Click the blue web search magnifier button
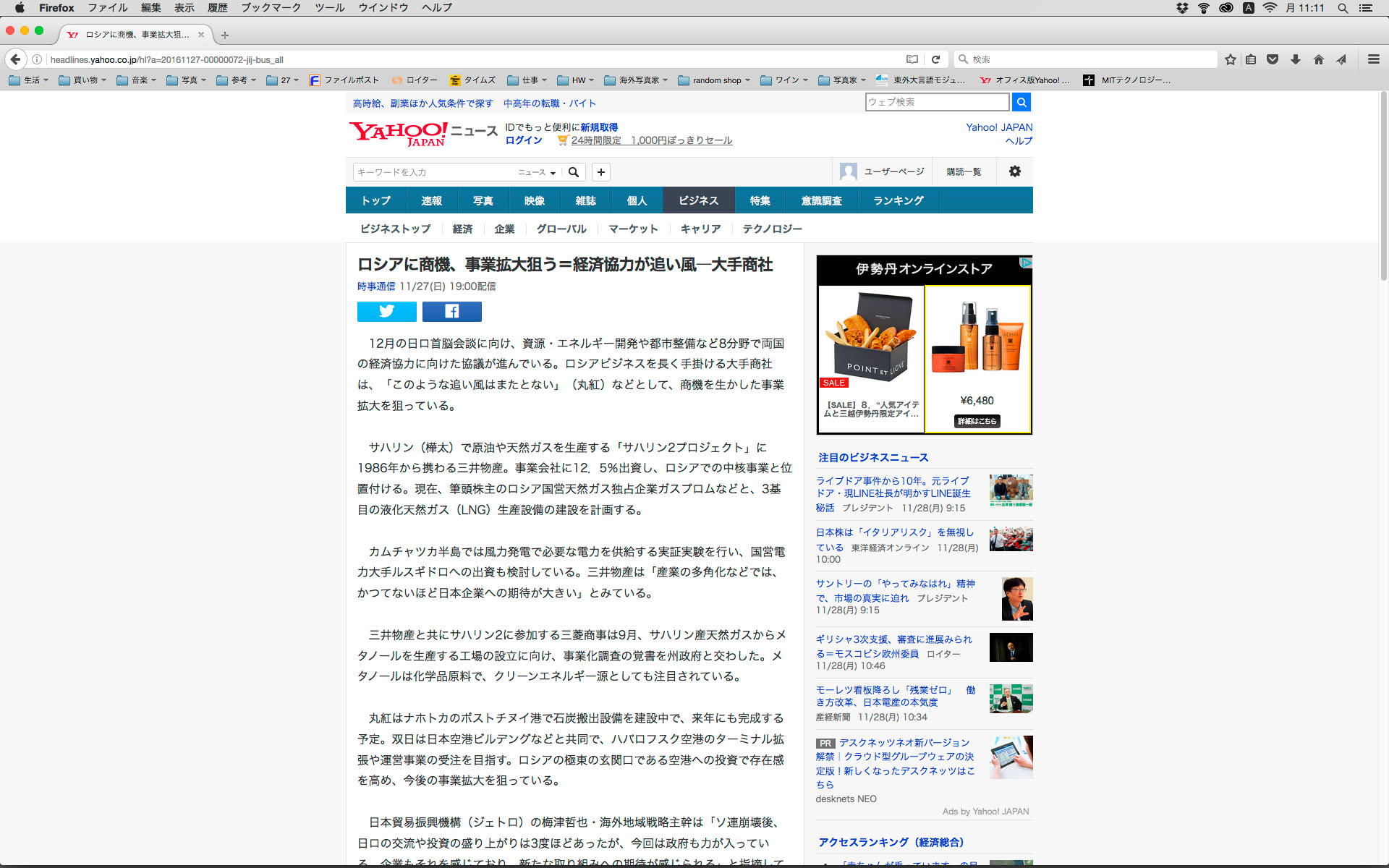 (1021, 102)
